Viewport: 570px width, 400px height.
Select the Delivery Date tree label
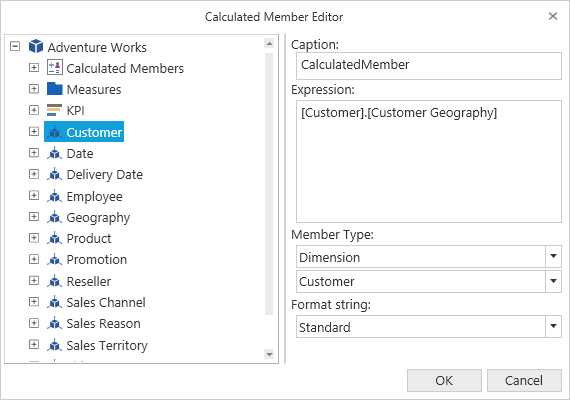tap(105, 175)
